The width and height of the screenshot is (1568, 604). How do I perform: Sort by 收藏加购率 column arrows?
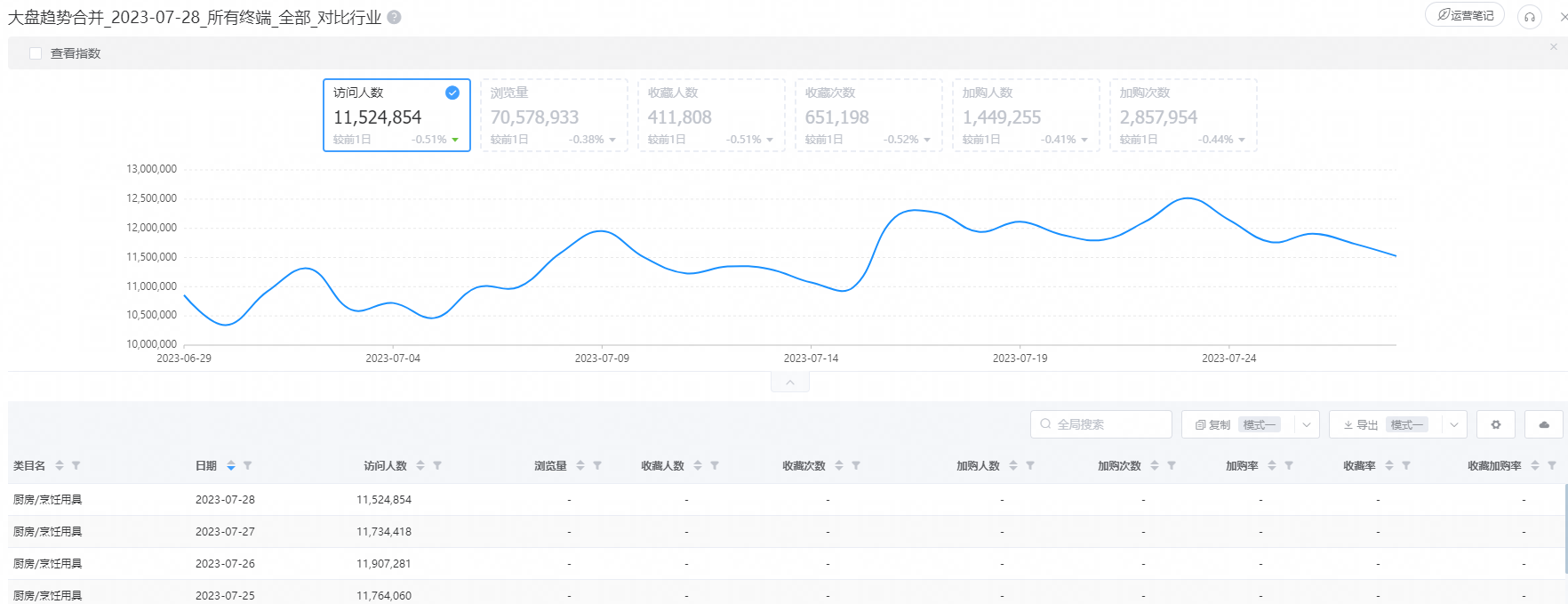coord(1535,465)
